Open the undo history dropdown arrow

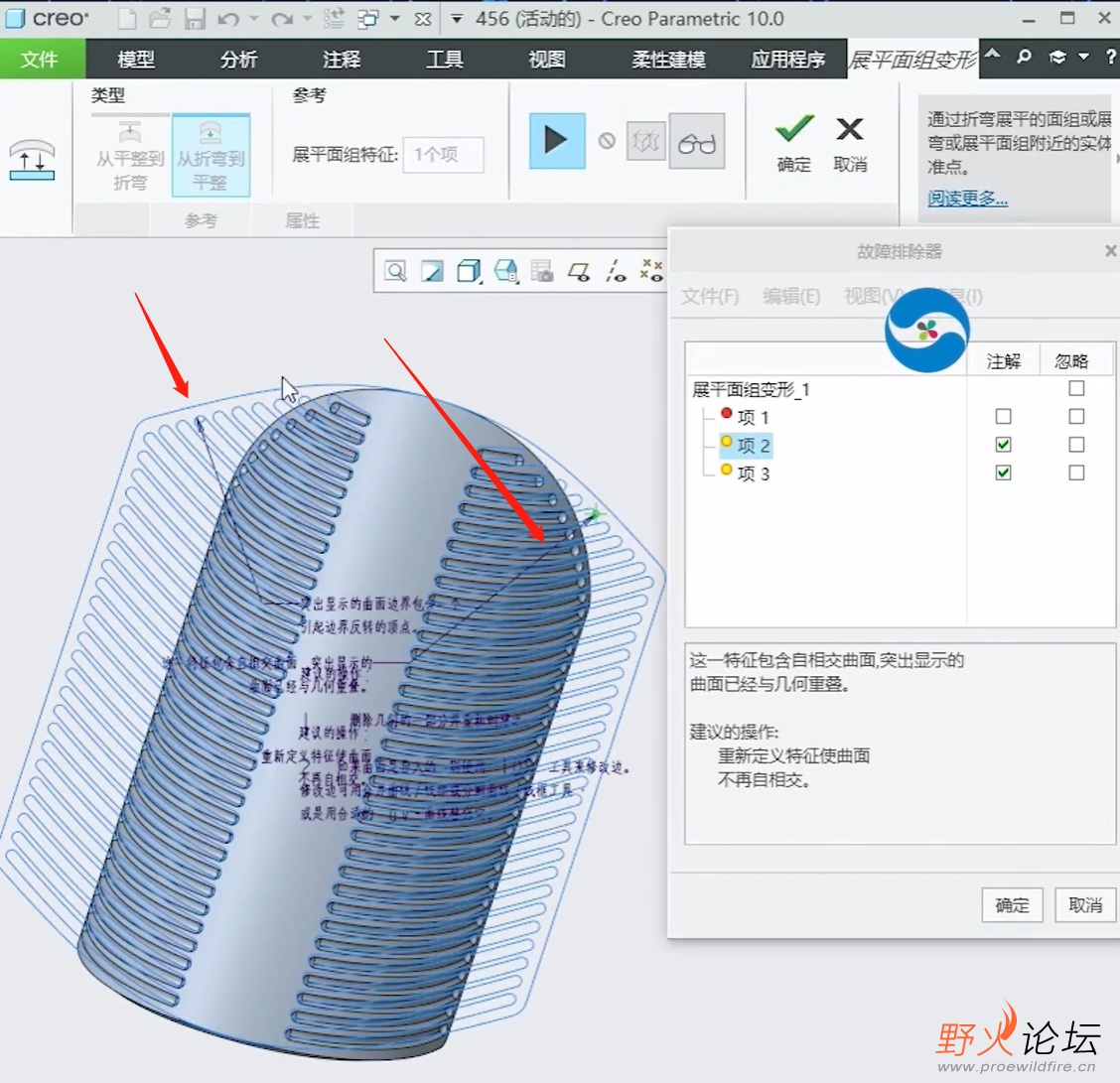click(x=253, y=19)
